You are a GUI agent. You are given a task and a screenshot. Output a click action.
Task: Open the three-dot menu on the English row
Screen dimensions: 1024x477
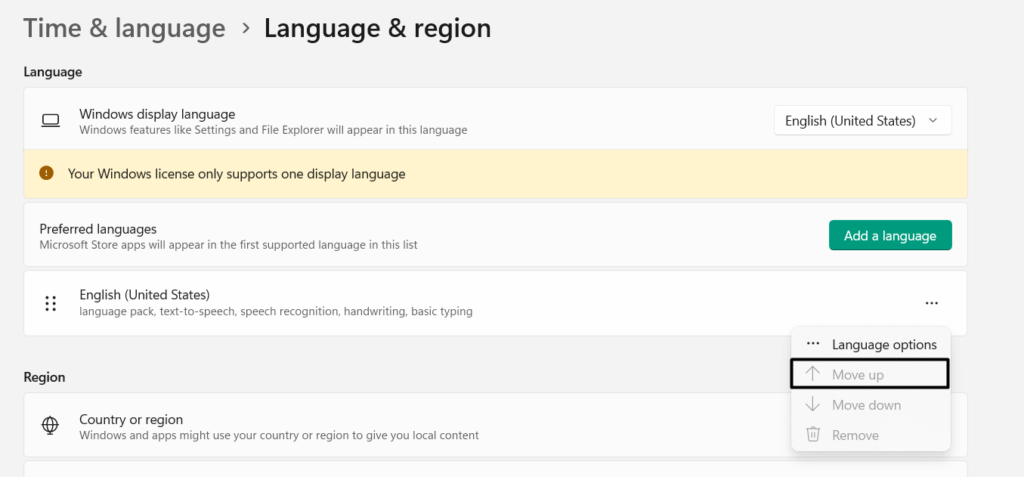click(931, 303)
